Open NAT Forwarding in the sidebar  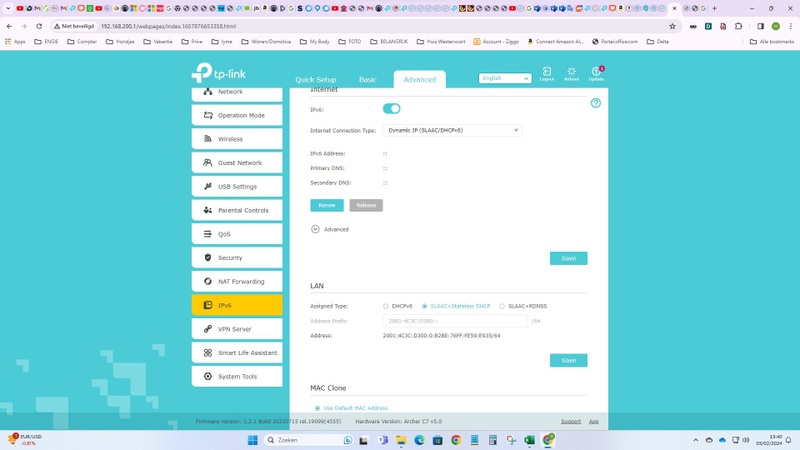(x=237, y=281)
